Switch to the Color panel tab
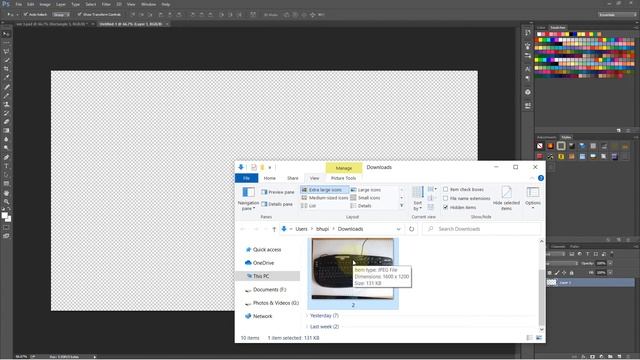 pyautogui.click(x=541, y=28)
